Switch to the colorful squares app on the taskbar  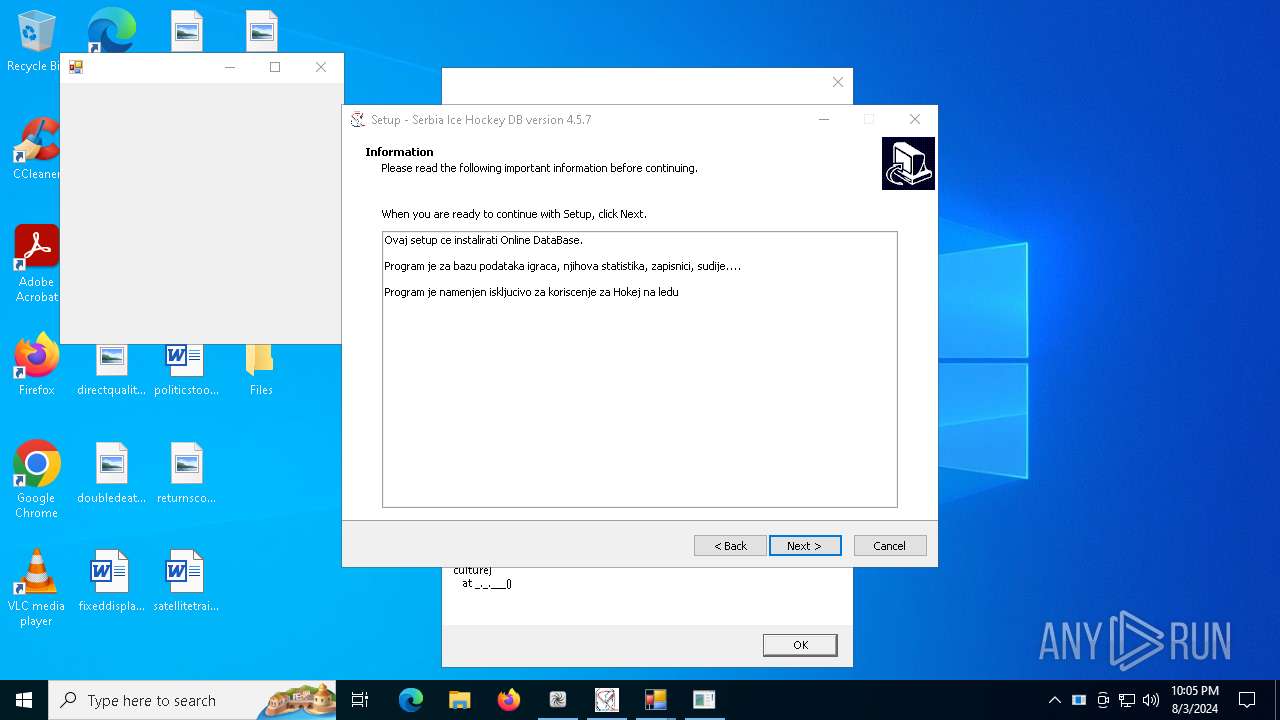pos(656,700)
